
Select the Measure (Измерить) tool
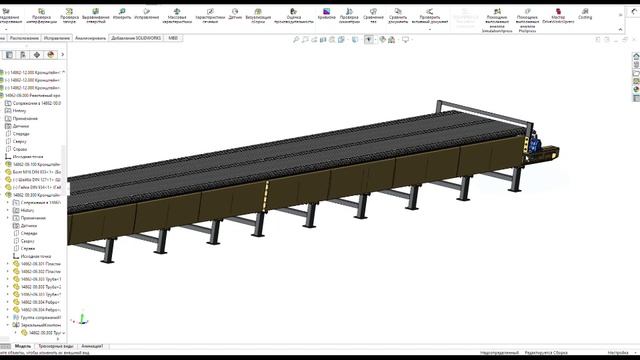(122, 14)
